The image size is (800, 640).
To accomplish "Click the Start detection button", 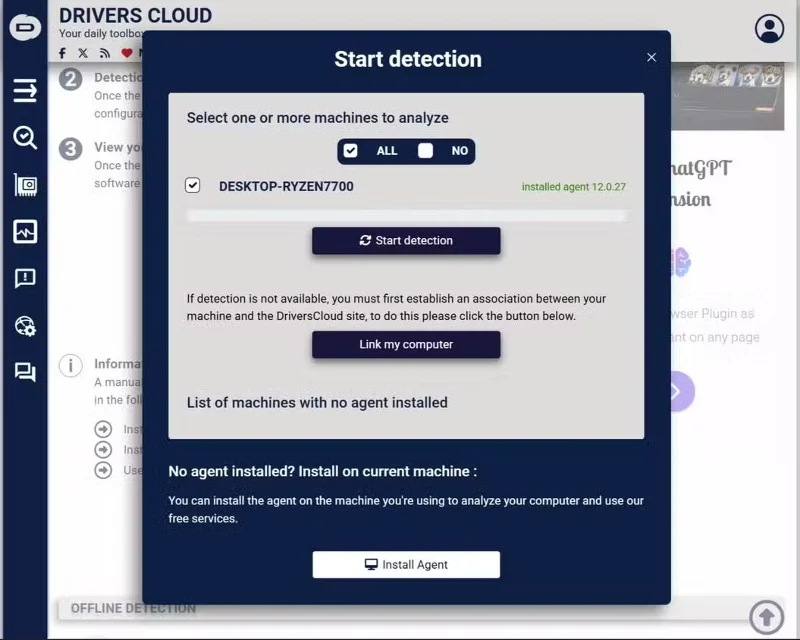I will click(x=406, y=240).
